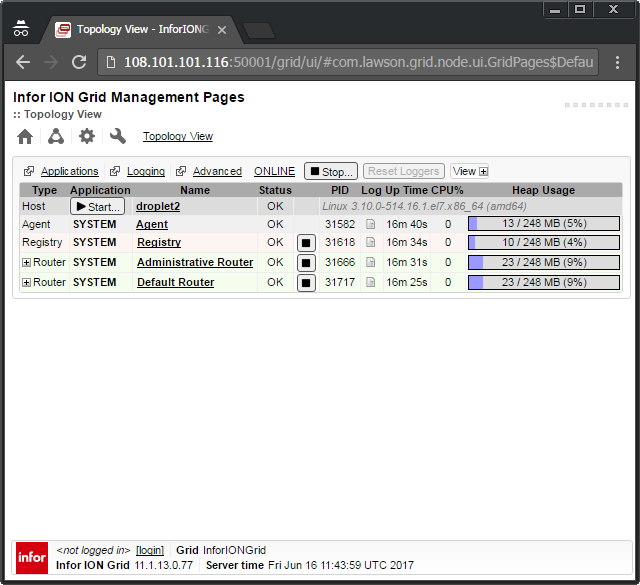Switch to the Topology View browser tab
Screen dimensions: 640x585
[x=140, y=30]
